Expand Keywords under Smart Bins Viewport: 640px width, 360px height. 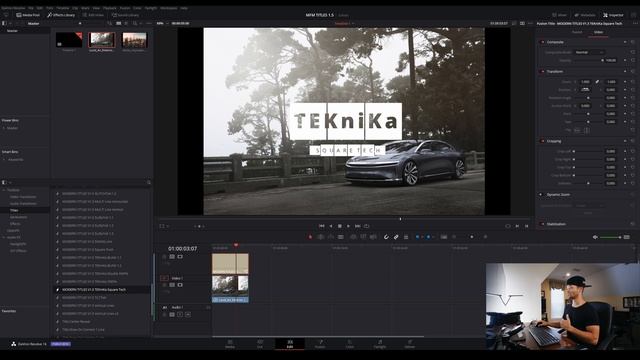(x=4, y=160)
